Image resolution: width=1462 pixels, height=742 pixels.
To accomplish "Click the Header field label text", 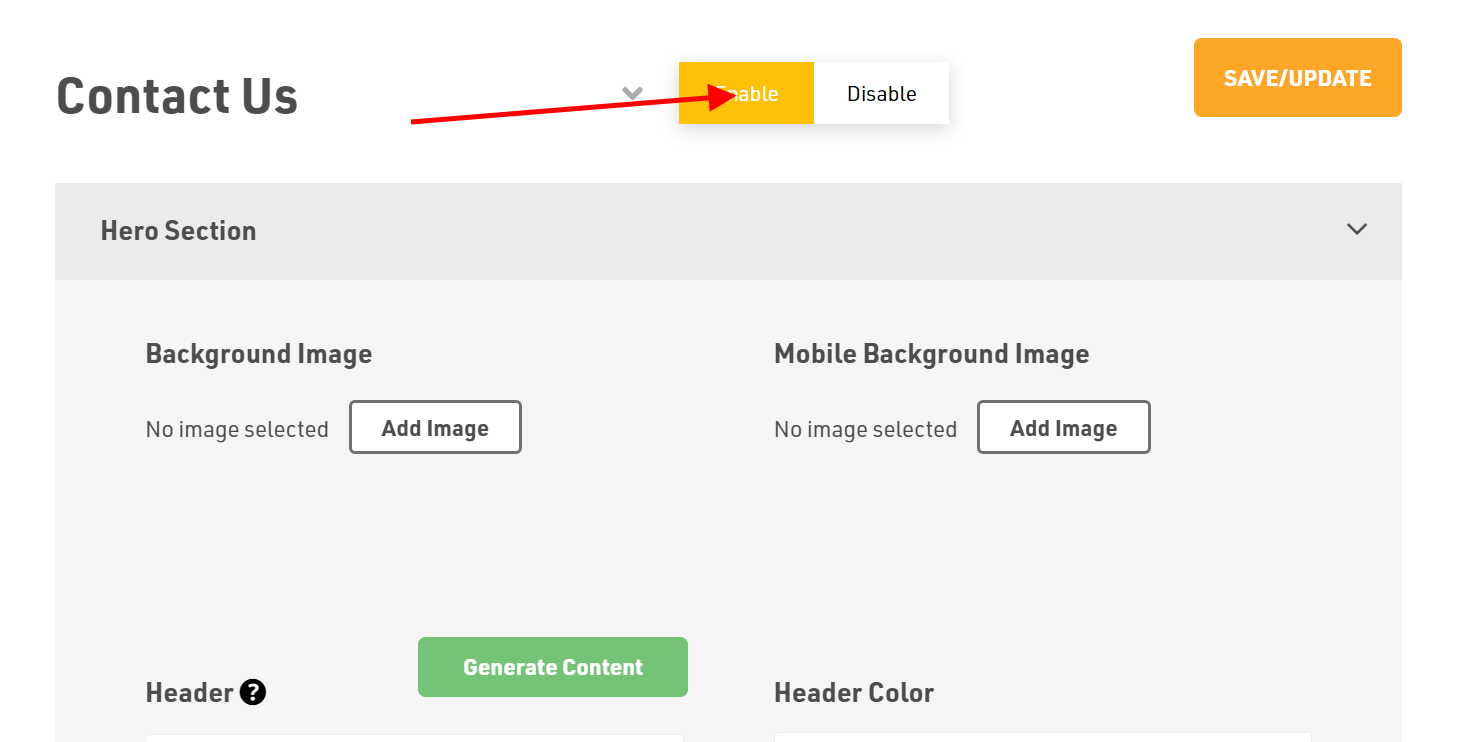I will click(189, 693).
